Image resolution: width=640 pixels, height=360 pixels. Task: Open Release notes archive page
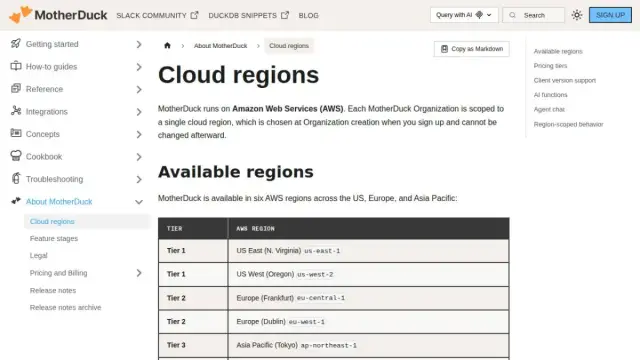click(x=65, y=307)
